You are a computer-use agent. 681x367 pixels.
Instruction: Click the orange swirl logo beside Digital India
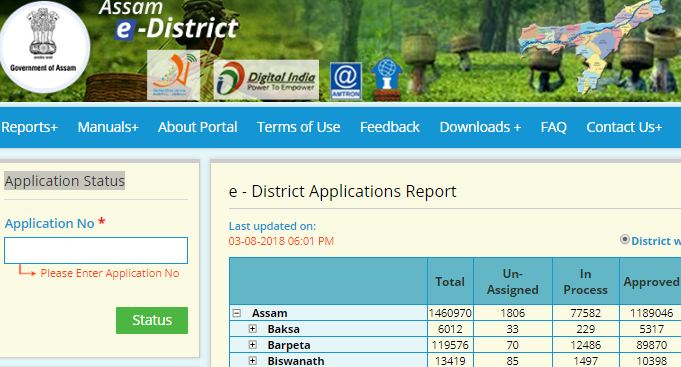point(173,75)
